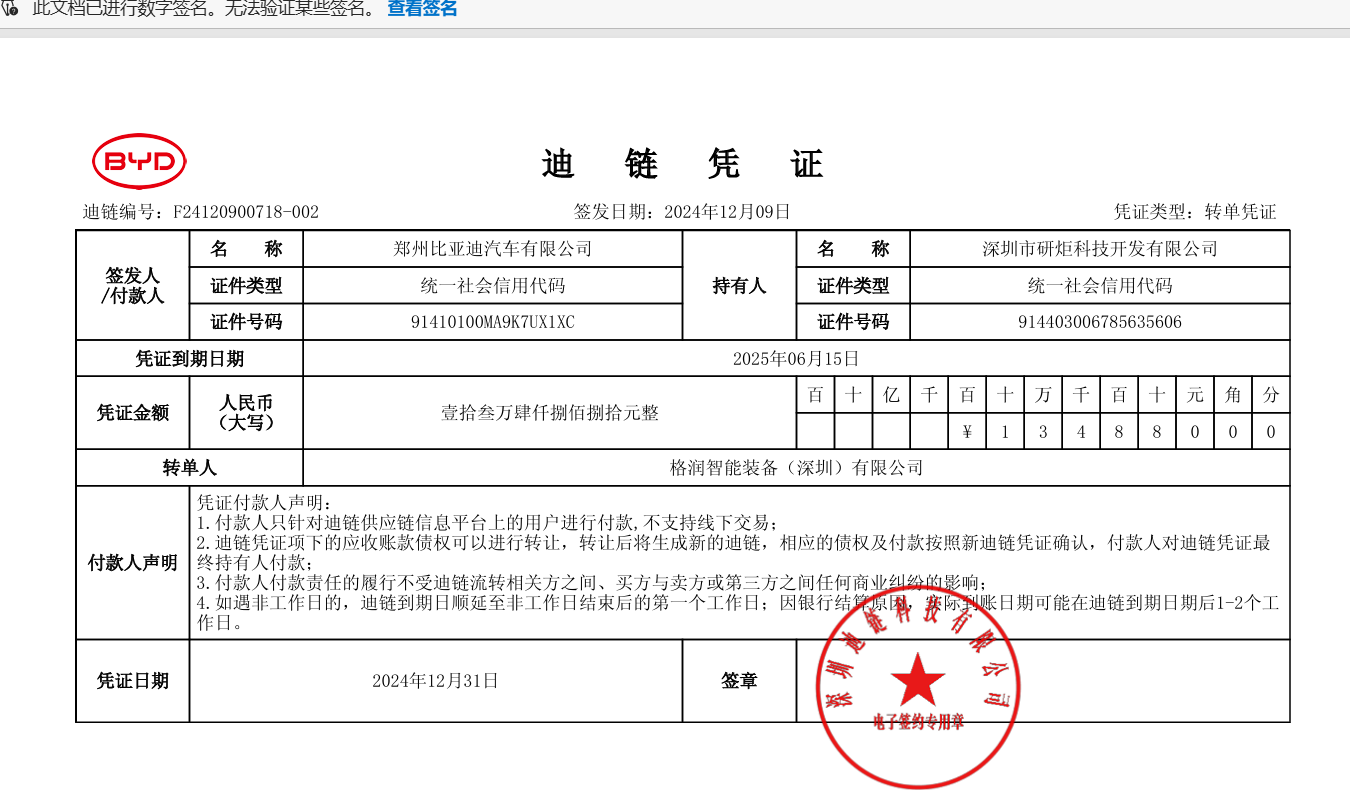1350x790 pixels.
Task: Click the BYD logo
Action: coord(139,161)
